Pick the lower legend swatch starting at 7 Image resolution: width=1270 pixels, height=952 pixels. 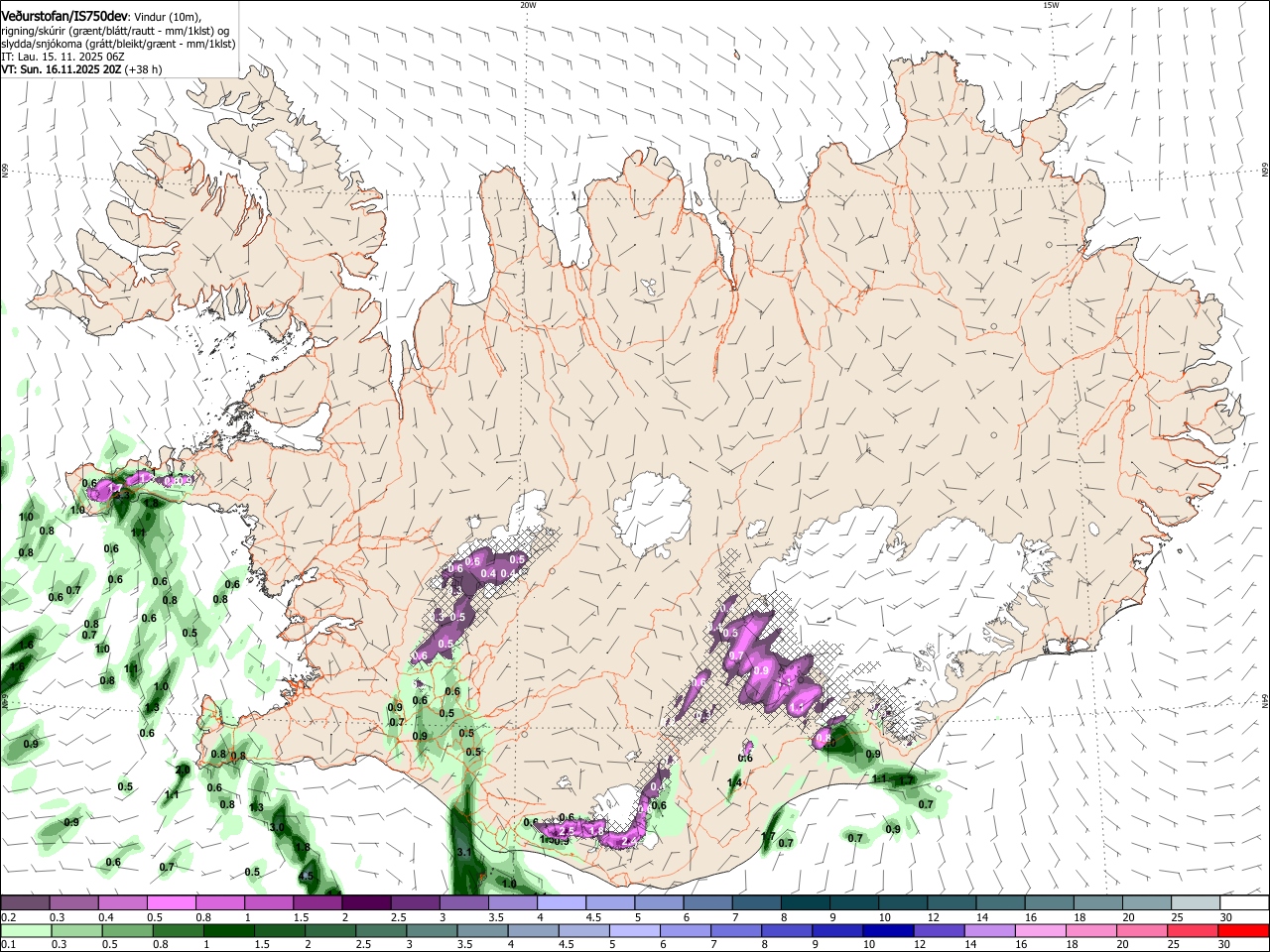pos(735,930)
